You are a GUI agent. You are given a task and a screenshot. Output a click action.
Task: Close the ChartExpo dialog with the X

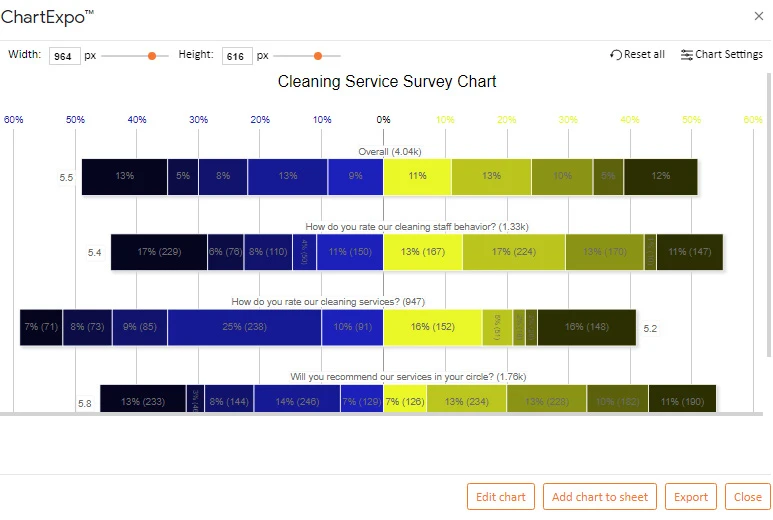point(759,16)
